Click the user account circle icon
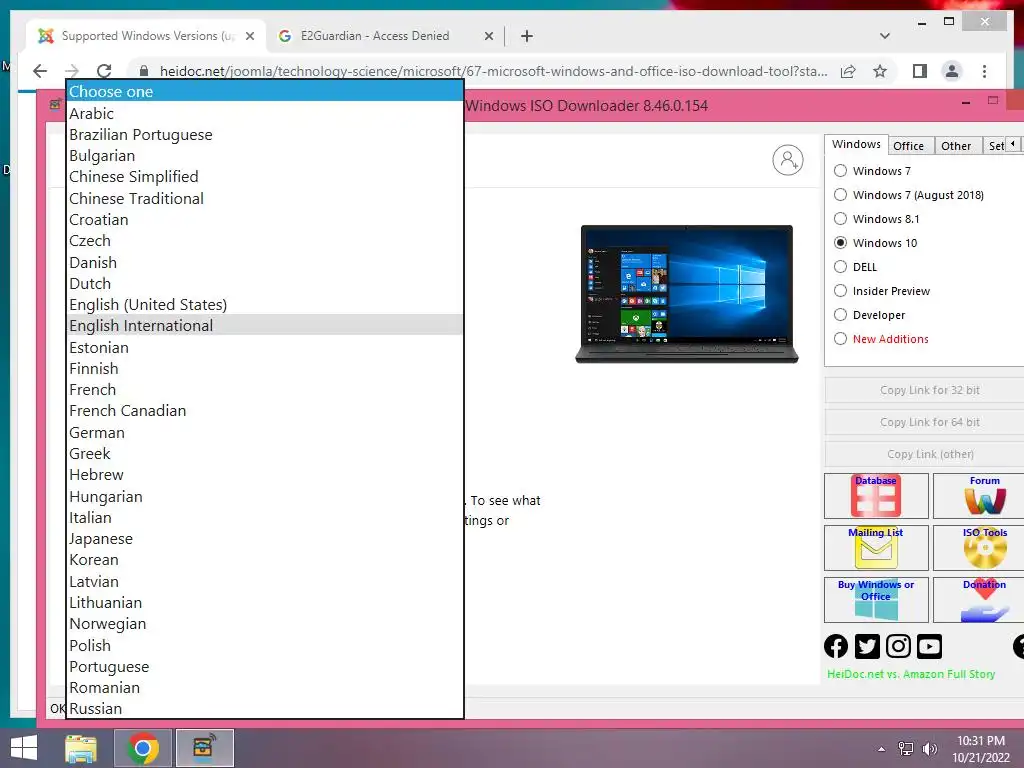 pos(788,160)
